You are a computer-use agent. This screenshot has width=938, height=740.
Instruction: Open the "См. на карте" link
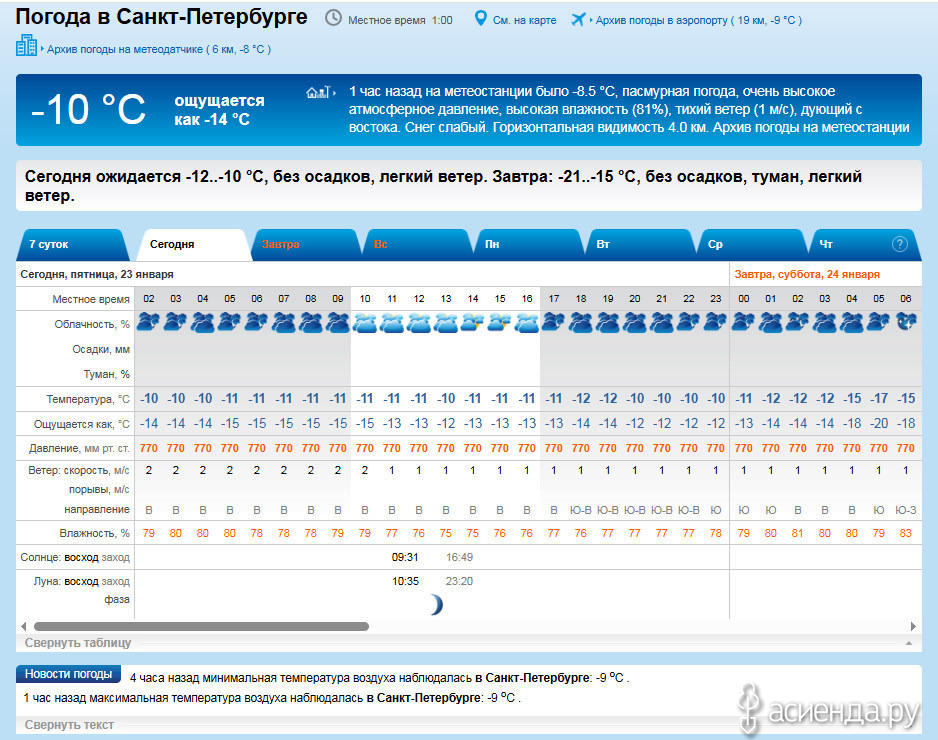point(526,20)
